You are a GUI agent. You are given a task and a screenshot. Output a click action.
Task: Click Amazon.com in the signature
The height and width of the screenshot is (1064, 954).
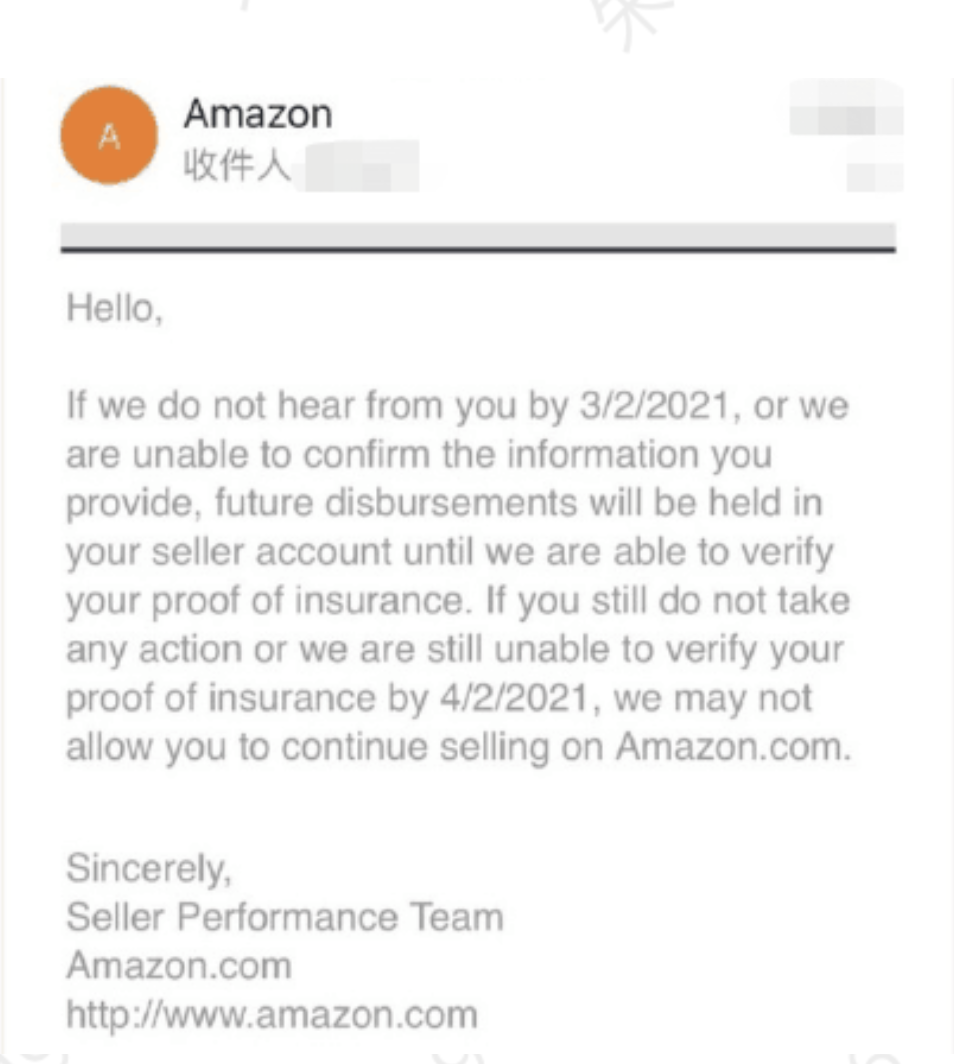click(179, 965)
